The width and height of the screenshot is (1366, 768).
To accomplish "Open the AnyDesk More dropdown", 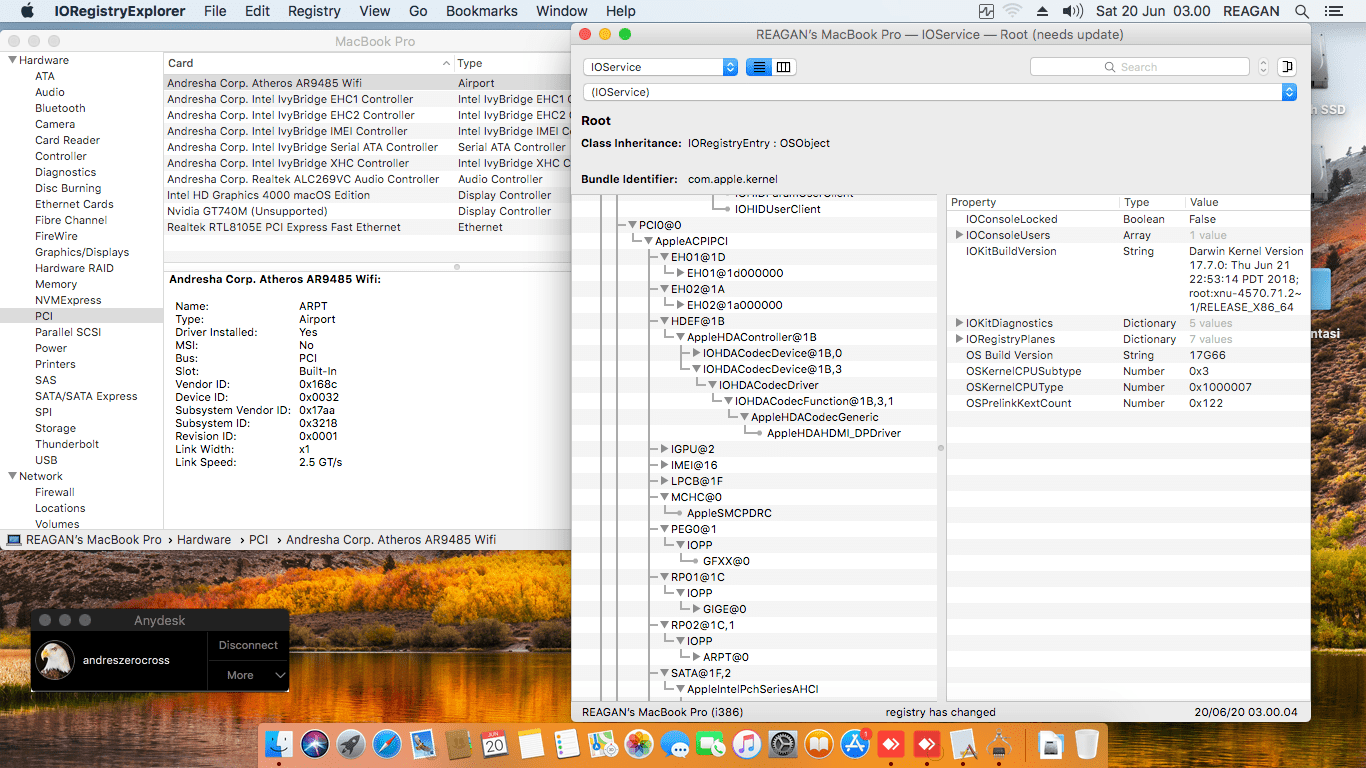I will point(248,675).
